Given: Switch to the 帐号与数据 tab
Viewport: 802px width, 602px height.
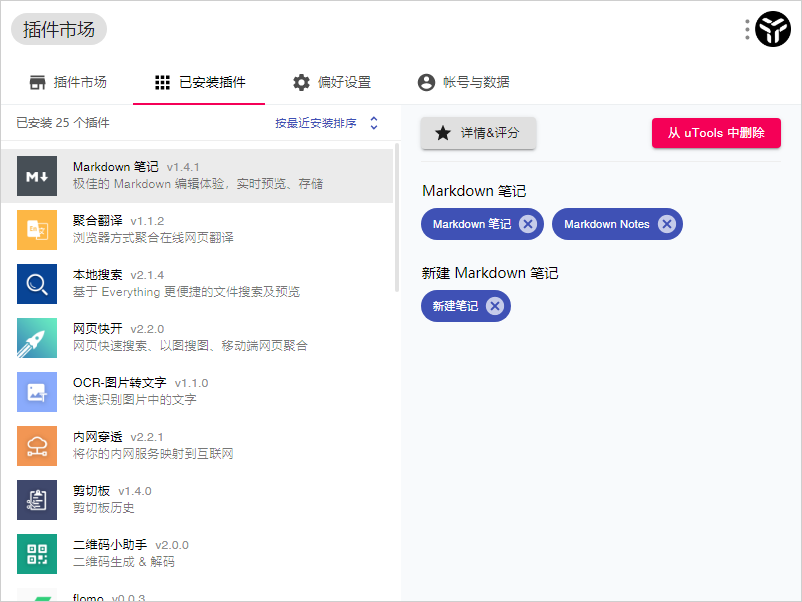Looking at the screenshot, I should pos(464,82).
